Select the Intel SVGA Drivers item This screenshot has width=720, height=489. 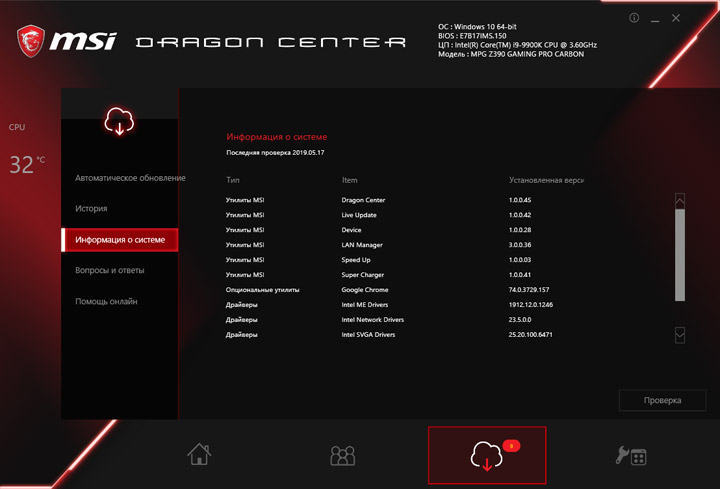368,334
